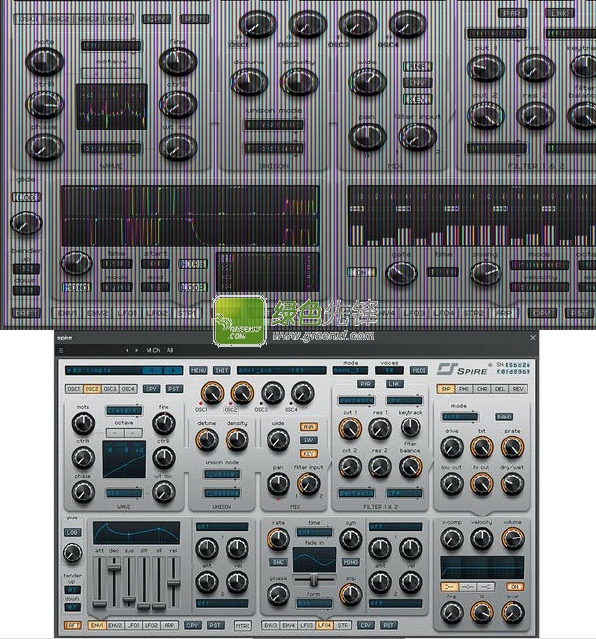The height and width of the screenshot is (639, 596).
Task: Open the filter 1 type dropdown above cut 1
Action: [356, 400]
